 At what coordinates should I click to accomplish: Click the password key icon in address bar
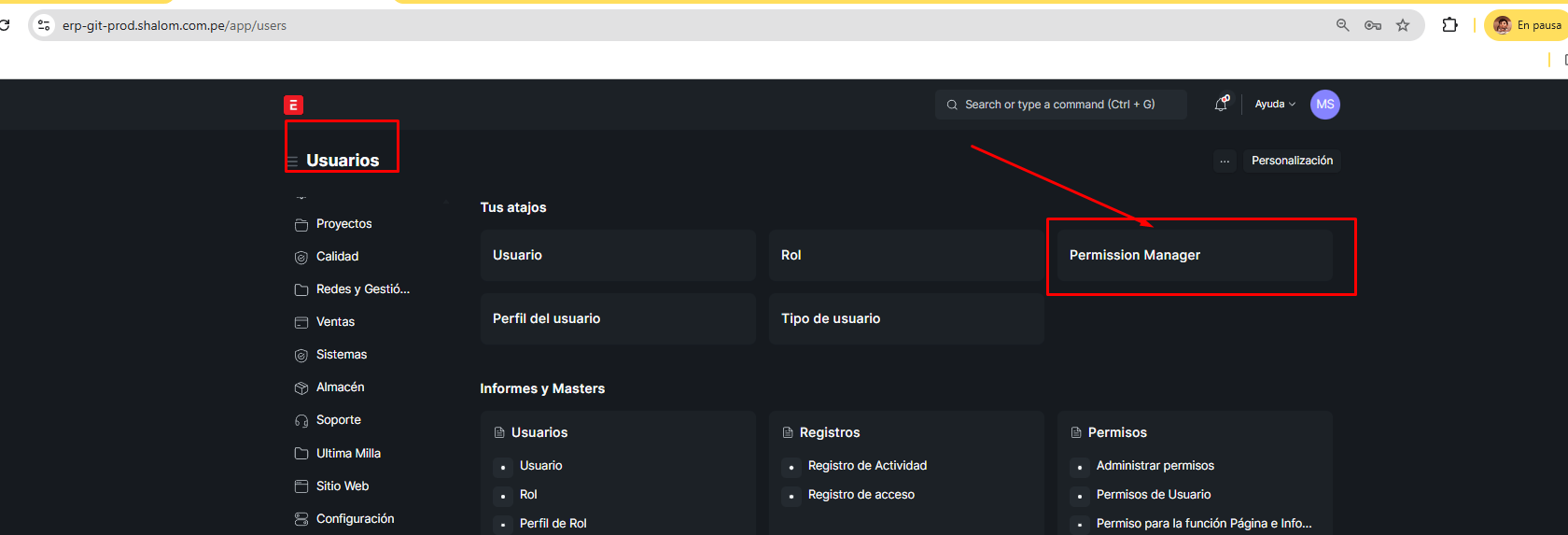(x=1372, y=25)
